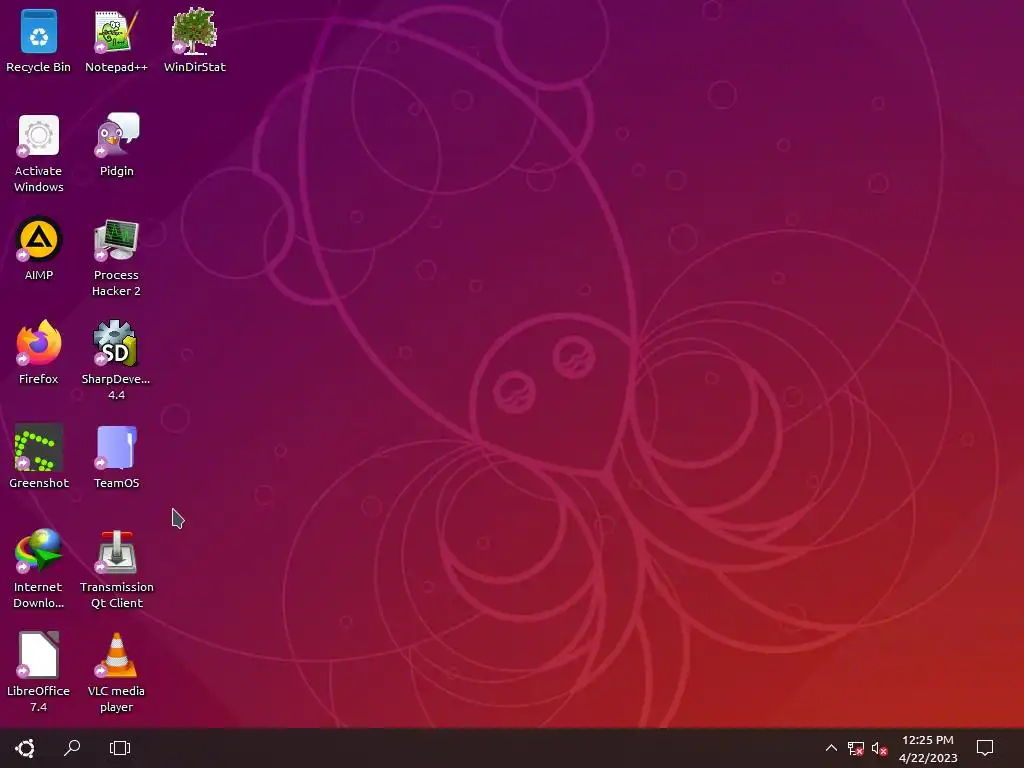This screenshot has width=1024, height=768.
Task: Select the Firefox browser icon
Action: tap(39, 343)
